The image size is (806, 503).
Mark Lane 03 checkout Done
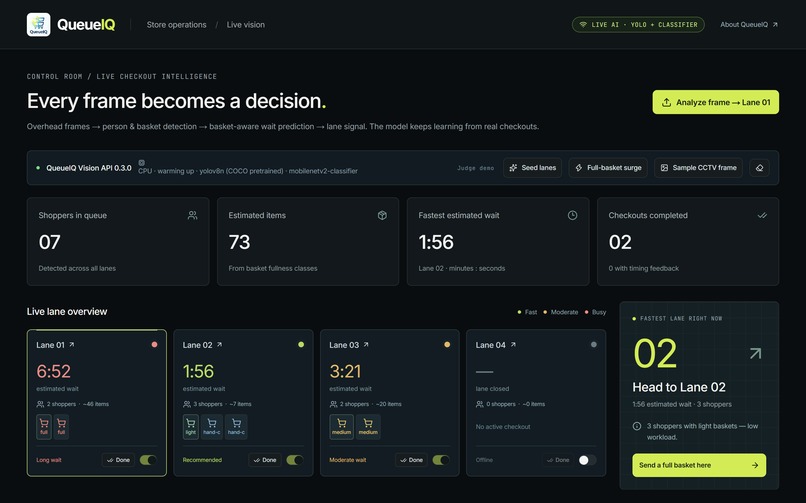coord(411,460)
